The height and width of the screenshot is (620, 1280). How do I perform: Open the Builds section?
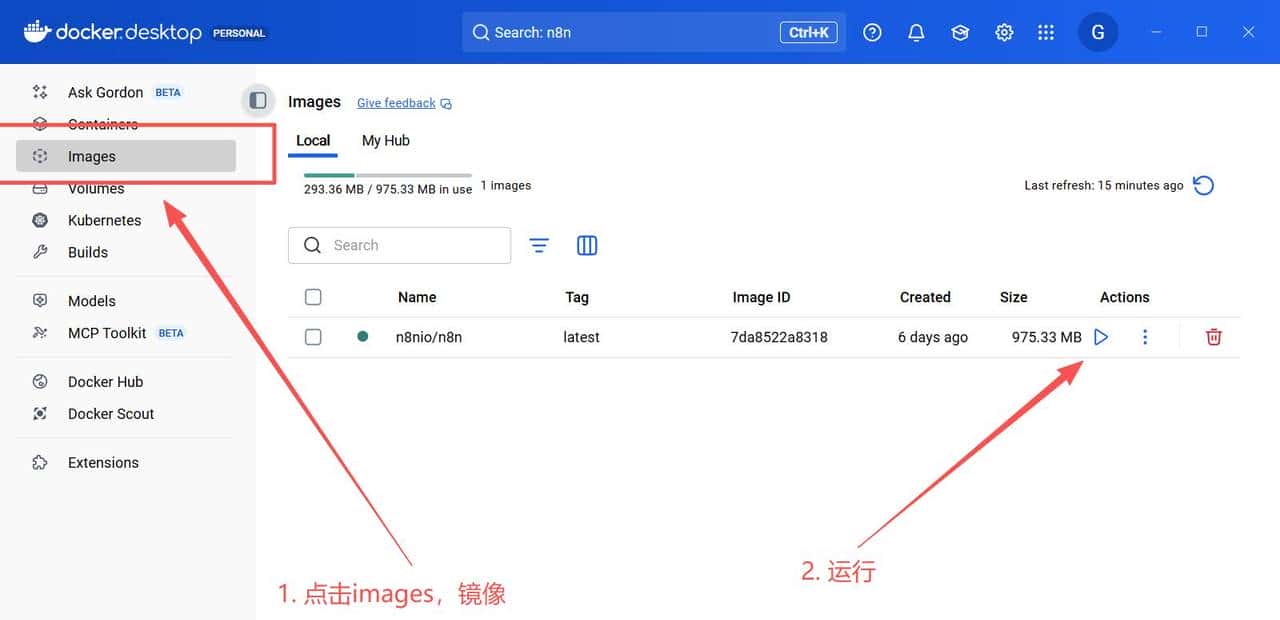click(x=88, y=252)
